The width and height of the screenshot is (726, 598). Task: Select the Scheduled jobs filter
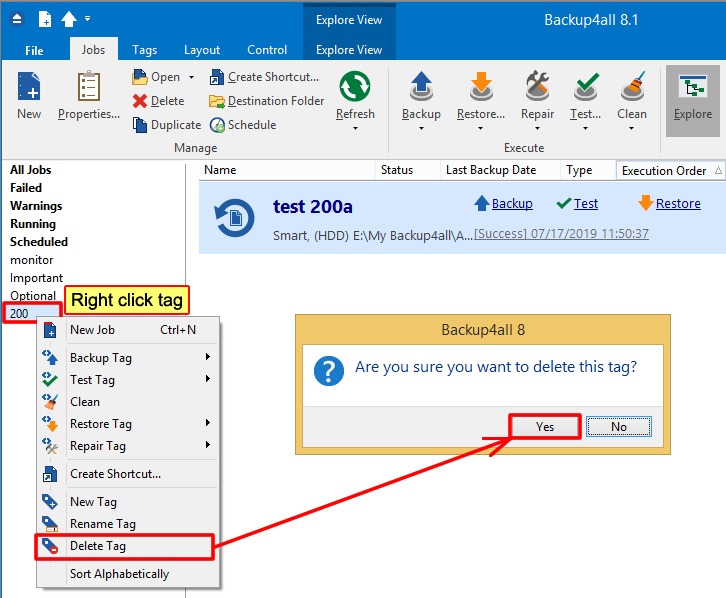pos(39,242)
